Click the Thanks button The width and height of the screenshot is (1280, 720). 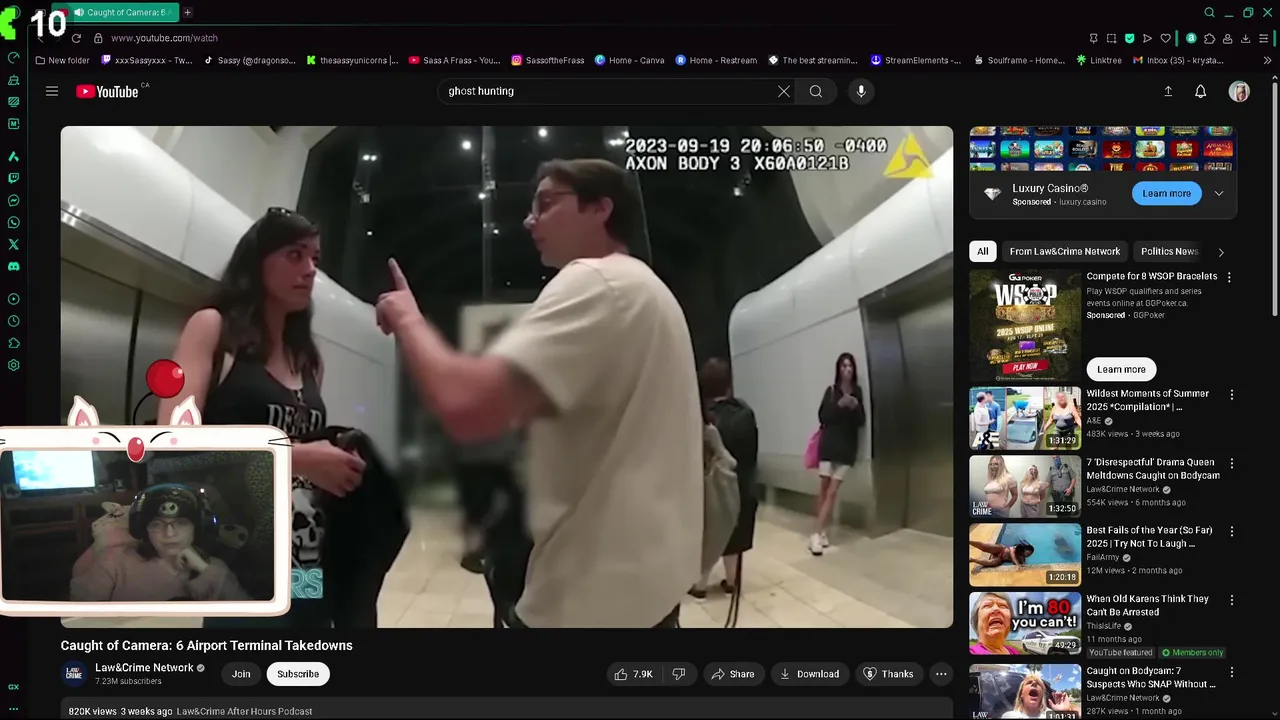(x=888, y=674)
